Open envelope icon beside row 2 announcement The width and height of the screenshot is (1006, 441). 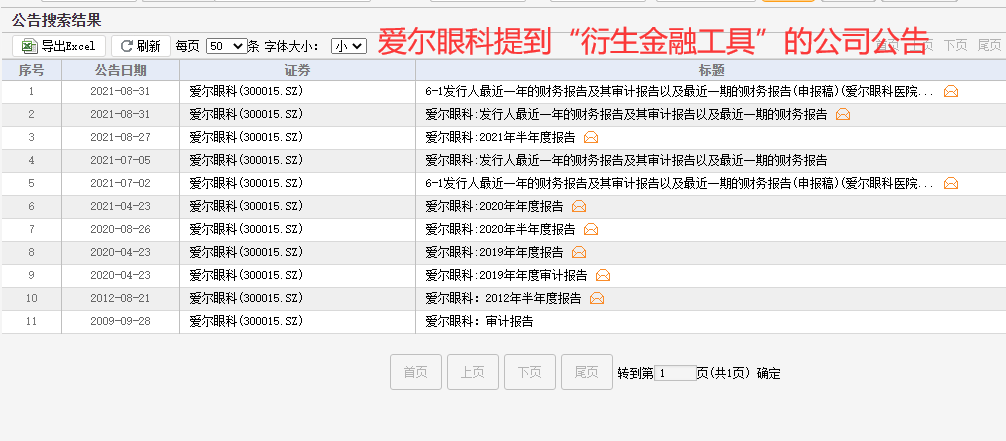point(843,114)
